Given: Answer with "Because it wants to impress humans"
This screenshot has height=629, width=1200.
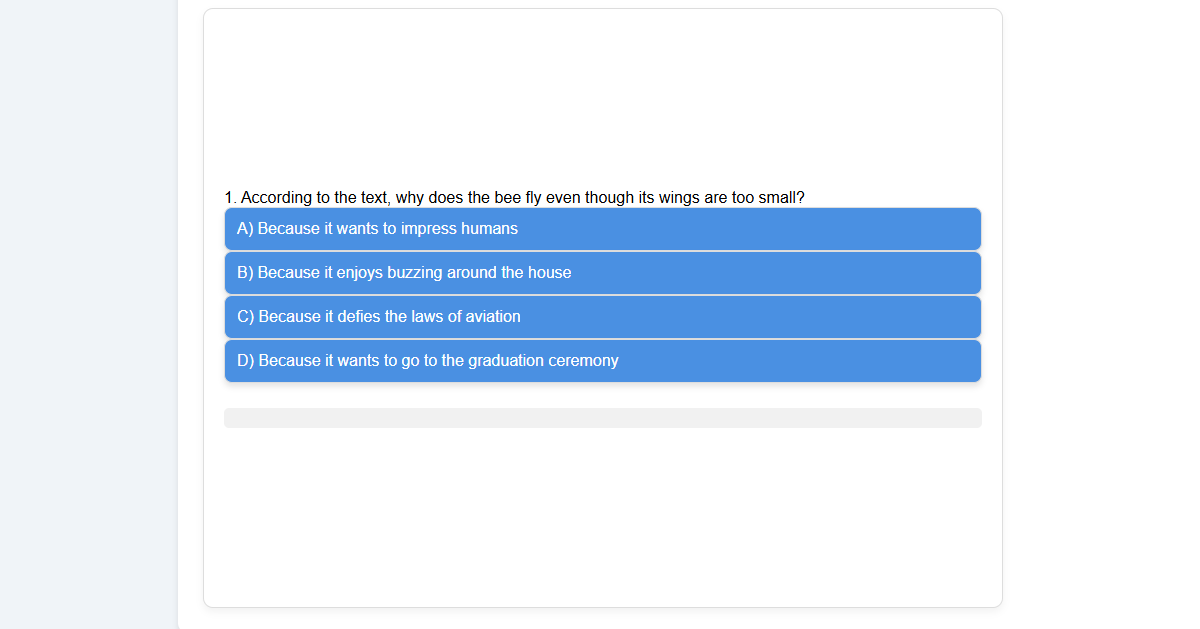Looking at the screenshot, I should [387, 229].
